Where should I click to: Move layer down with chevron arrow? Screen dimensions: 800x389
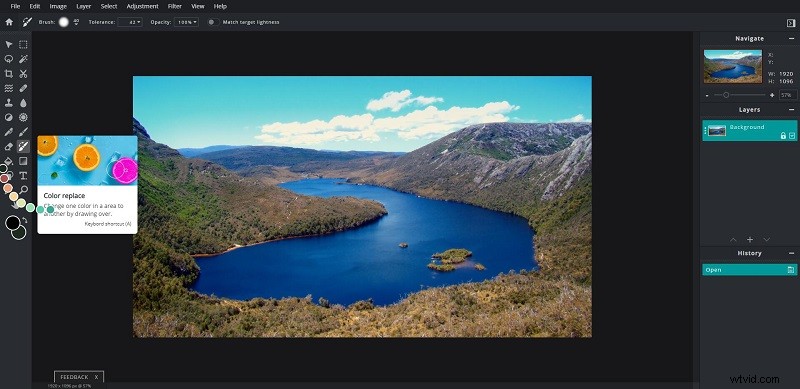766,239
